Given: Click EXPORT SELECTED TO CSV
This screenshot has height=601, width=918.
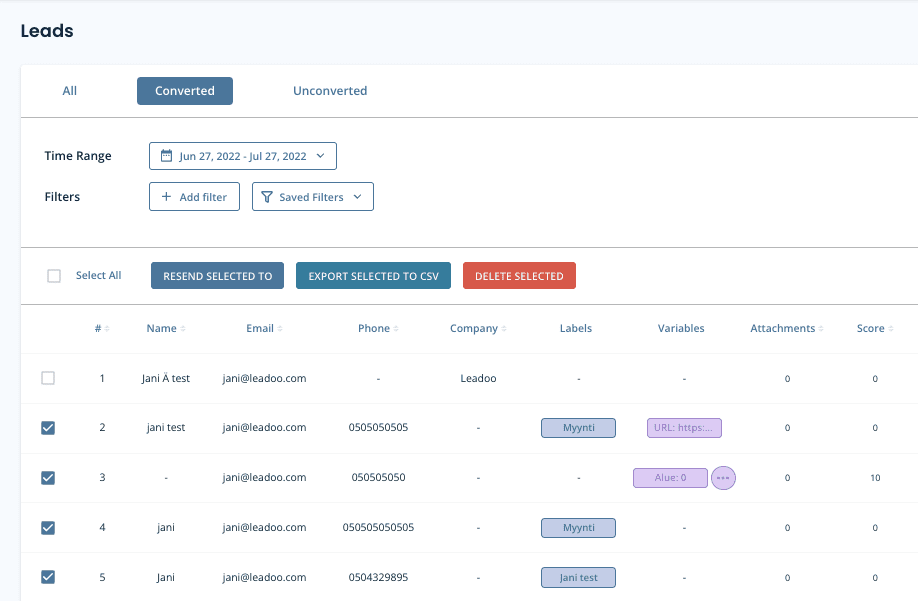Looking at the screenshot, I should 373,275.
